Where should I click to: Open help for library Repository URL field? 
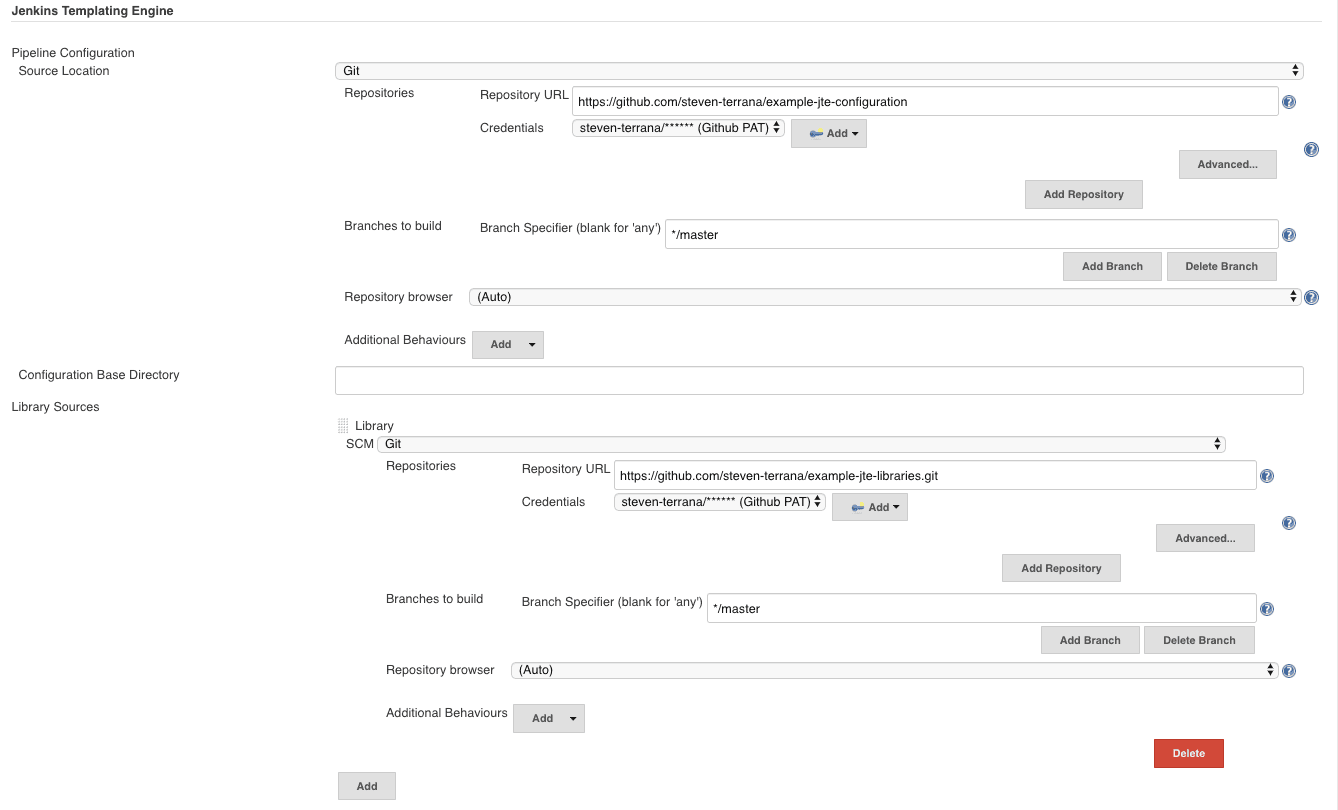pyautogui.click(x=1267, y=476)
